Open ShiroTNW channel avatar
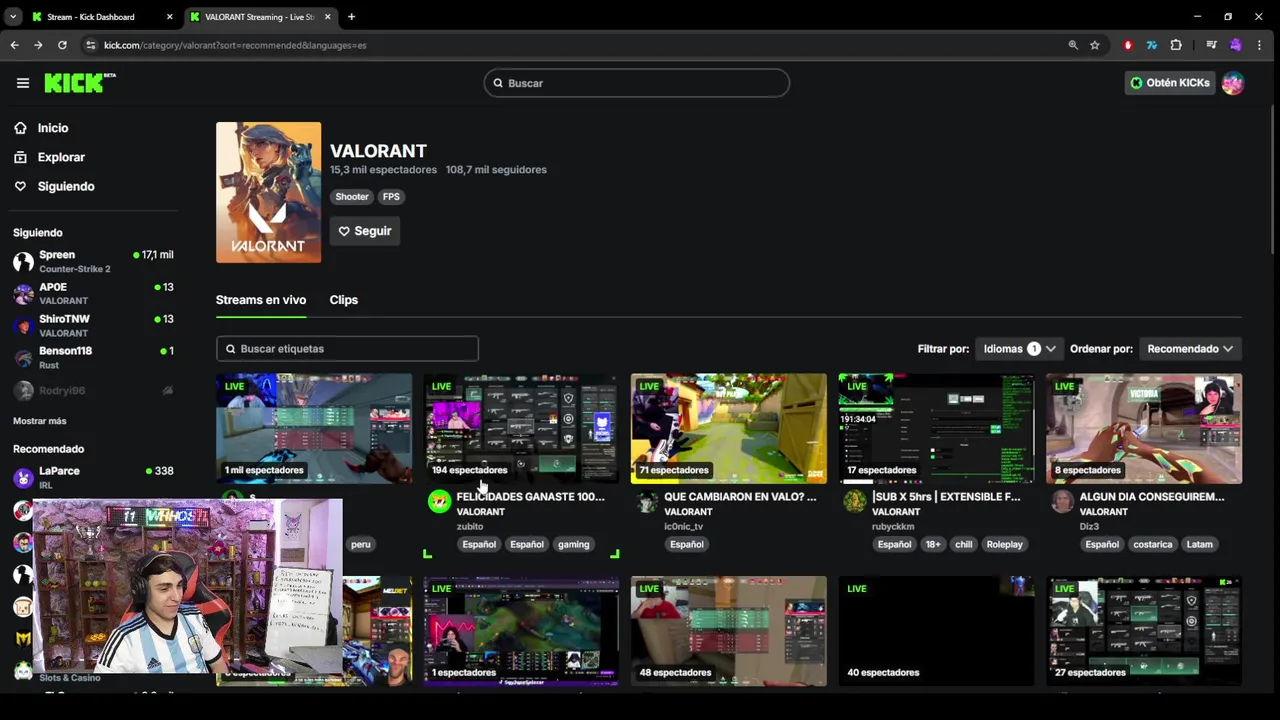This screenshot has height=720, width=1280. [x=23, y=326]
